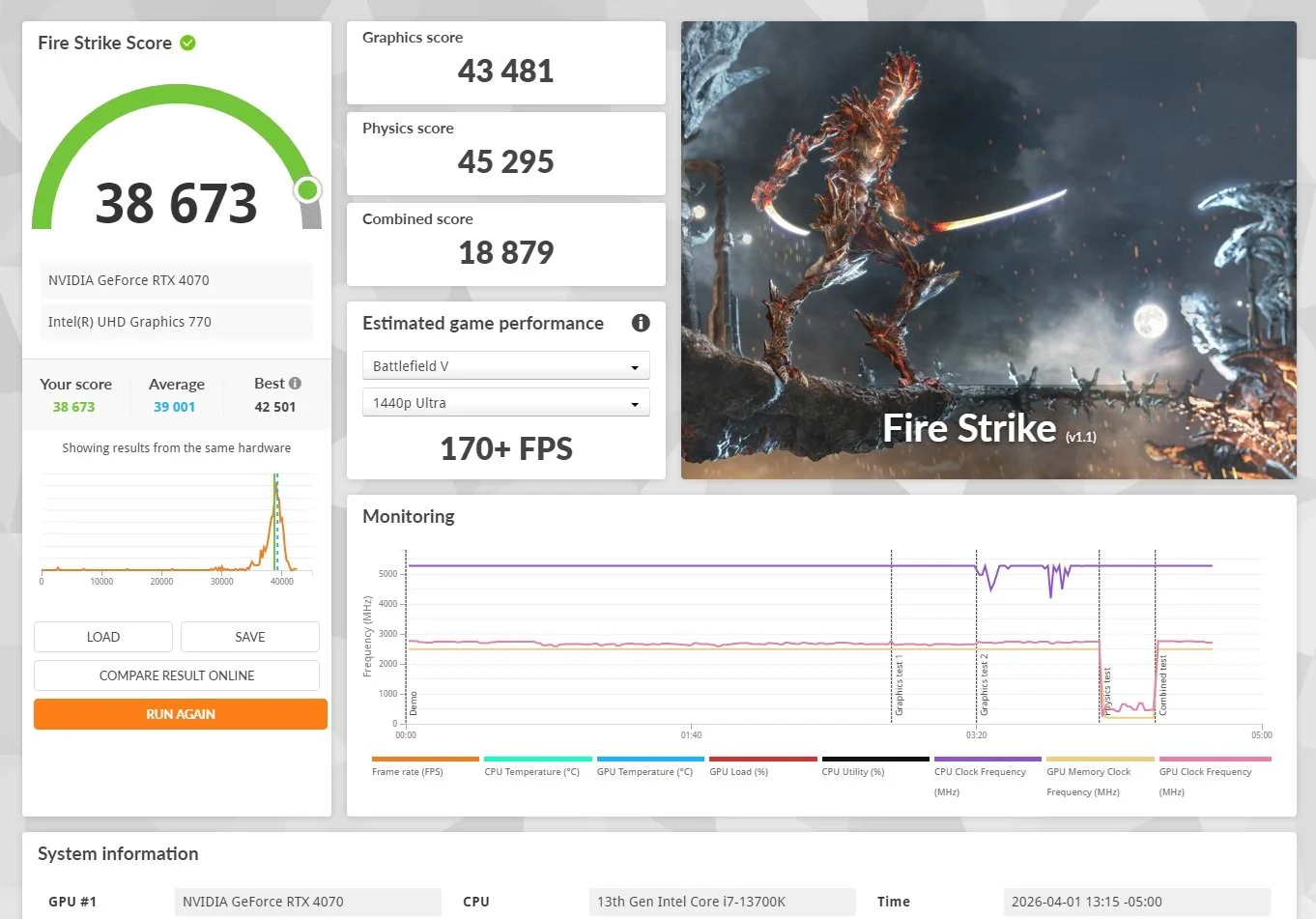
Task: Click the Combined test timeline marker
Action: (1163, 685)
